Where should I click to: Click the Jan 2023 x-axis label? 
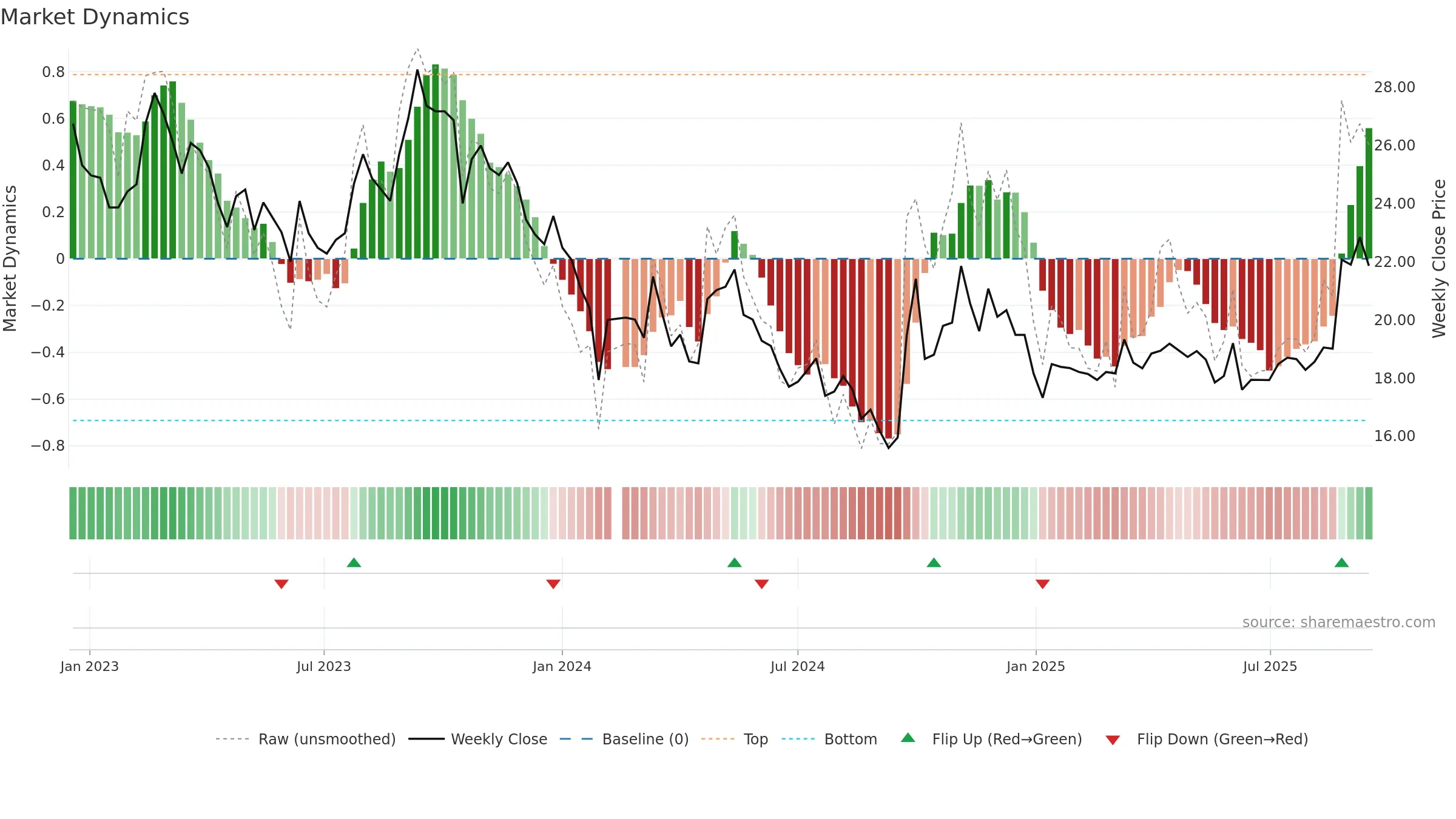(x=89, y=666)
